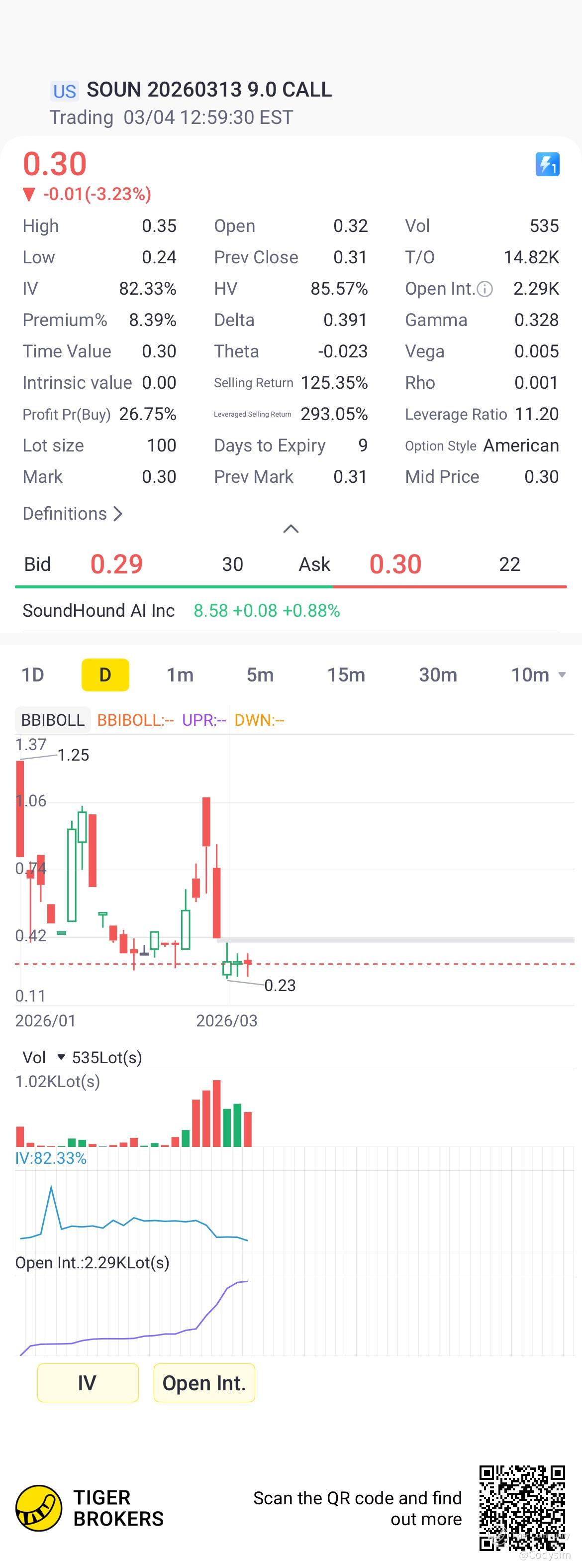Image resolution: width=582 pixels, height=1568 pixels.
Task: Select the BBIBOLL indicator label
Action: point(53,720)
